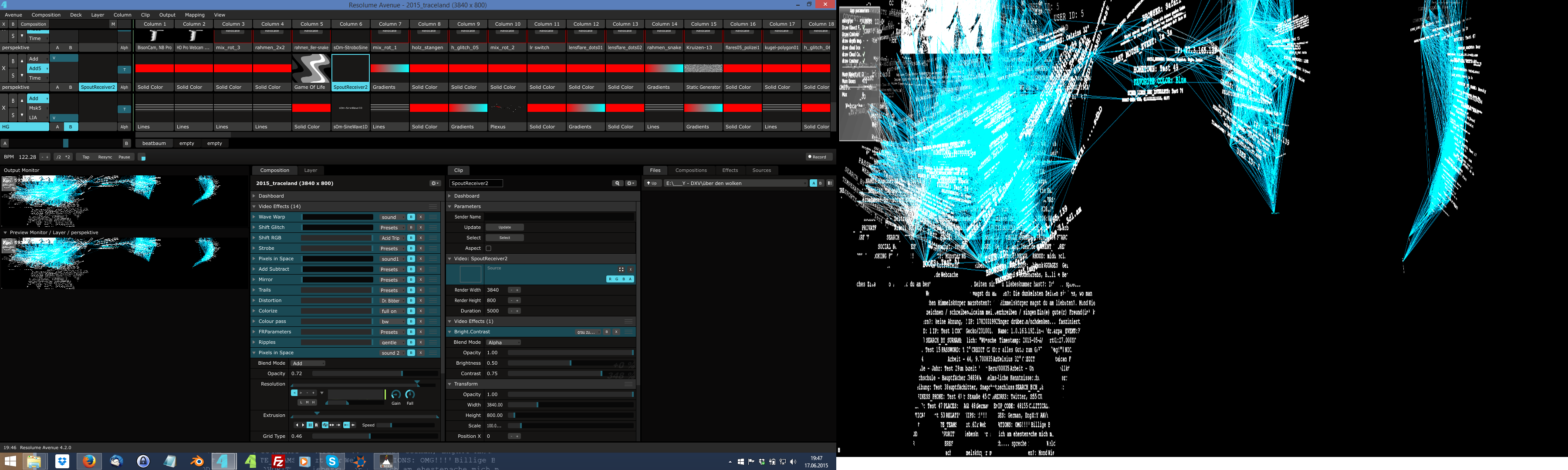Click the fullscreen icon in Source row
The height and width of the screenshot is (470, 1568).
pos(621,269)
